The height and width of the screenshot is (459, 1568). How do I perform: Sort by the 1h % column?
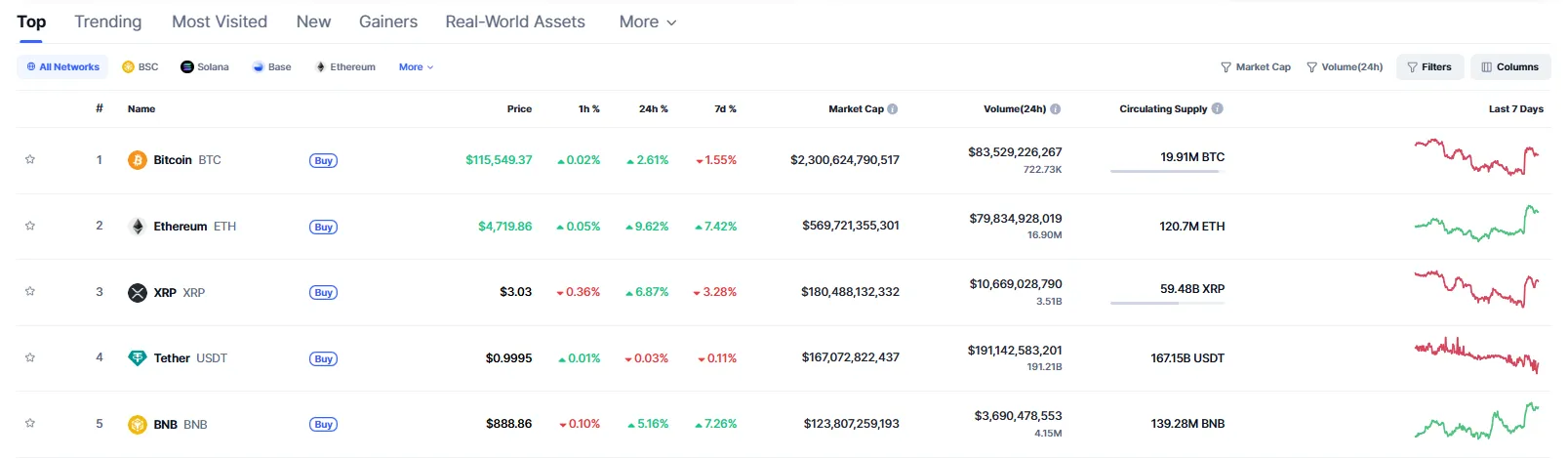pyautogui.click(x=589, y=109)
